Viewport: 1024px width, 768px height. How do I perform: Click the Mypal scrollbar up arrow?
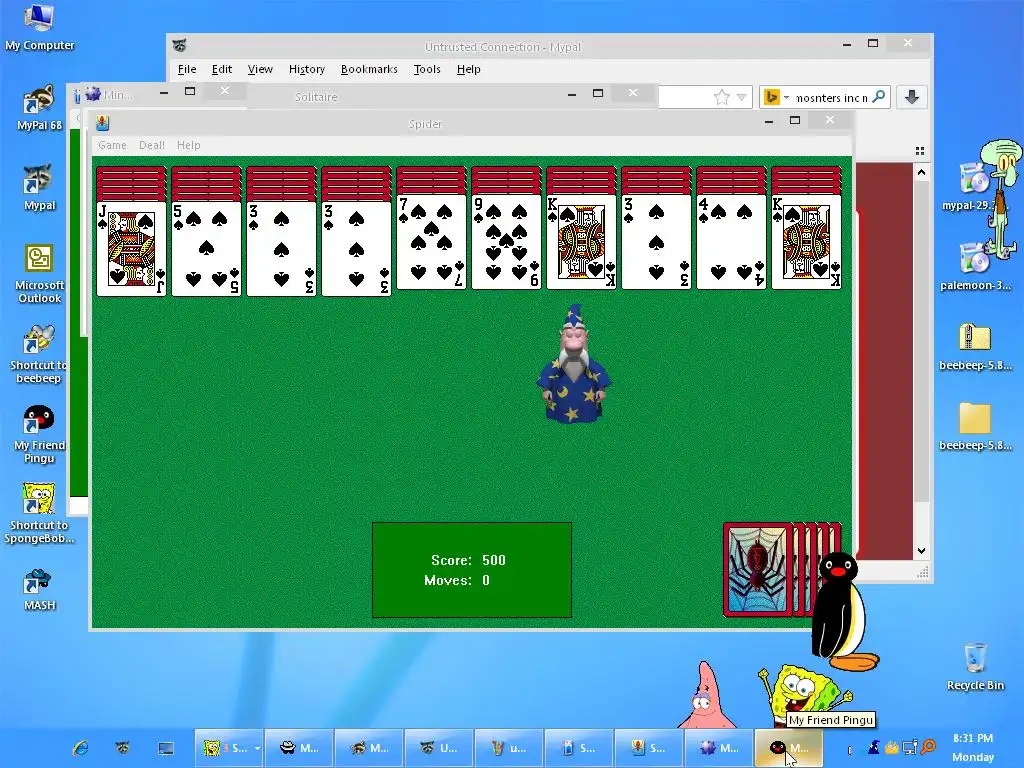921,172
